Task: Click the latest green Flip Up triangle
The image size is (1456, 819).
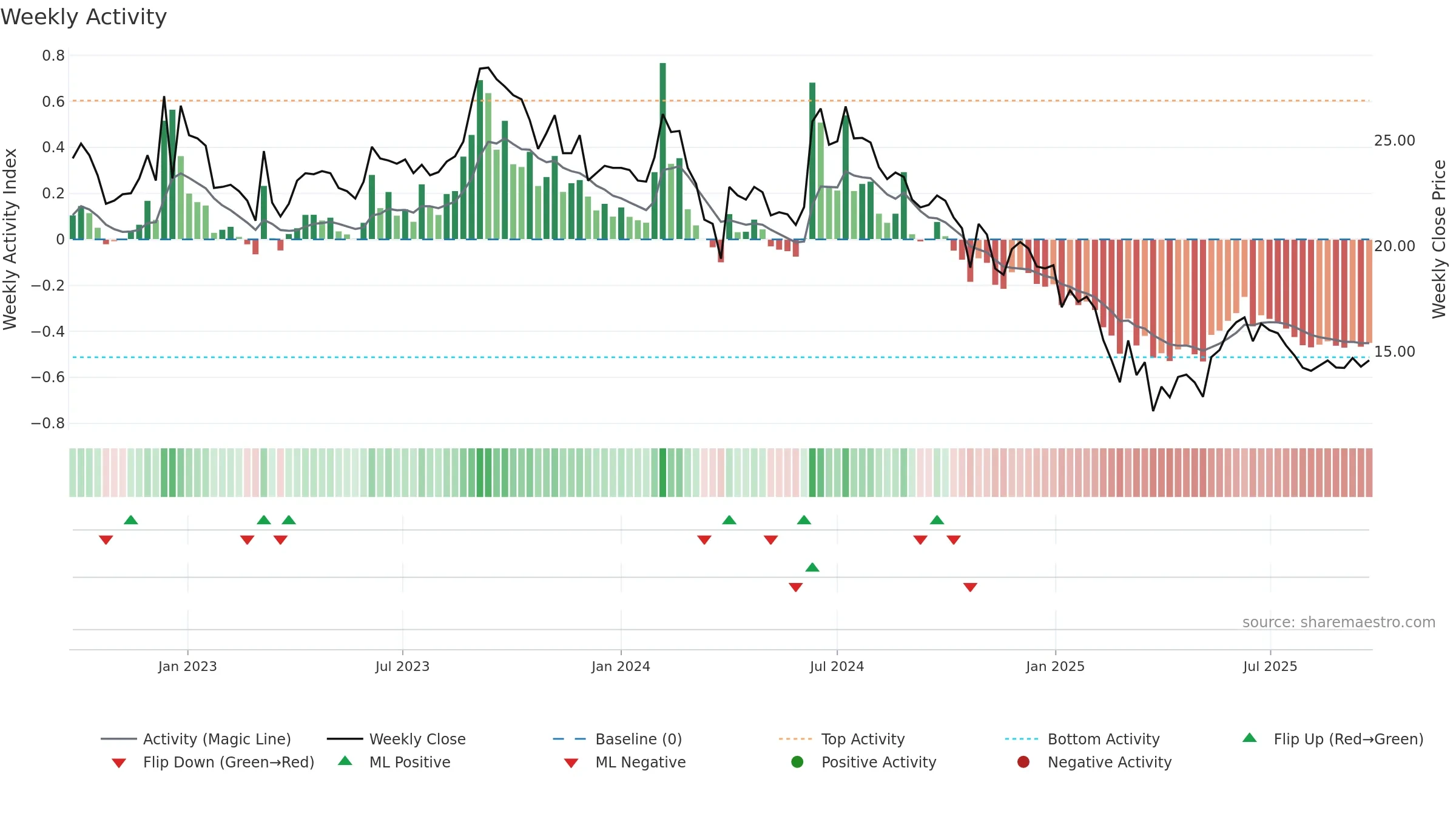Action: tap(937, 520)
